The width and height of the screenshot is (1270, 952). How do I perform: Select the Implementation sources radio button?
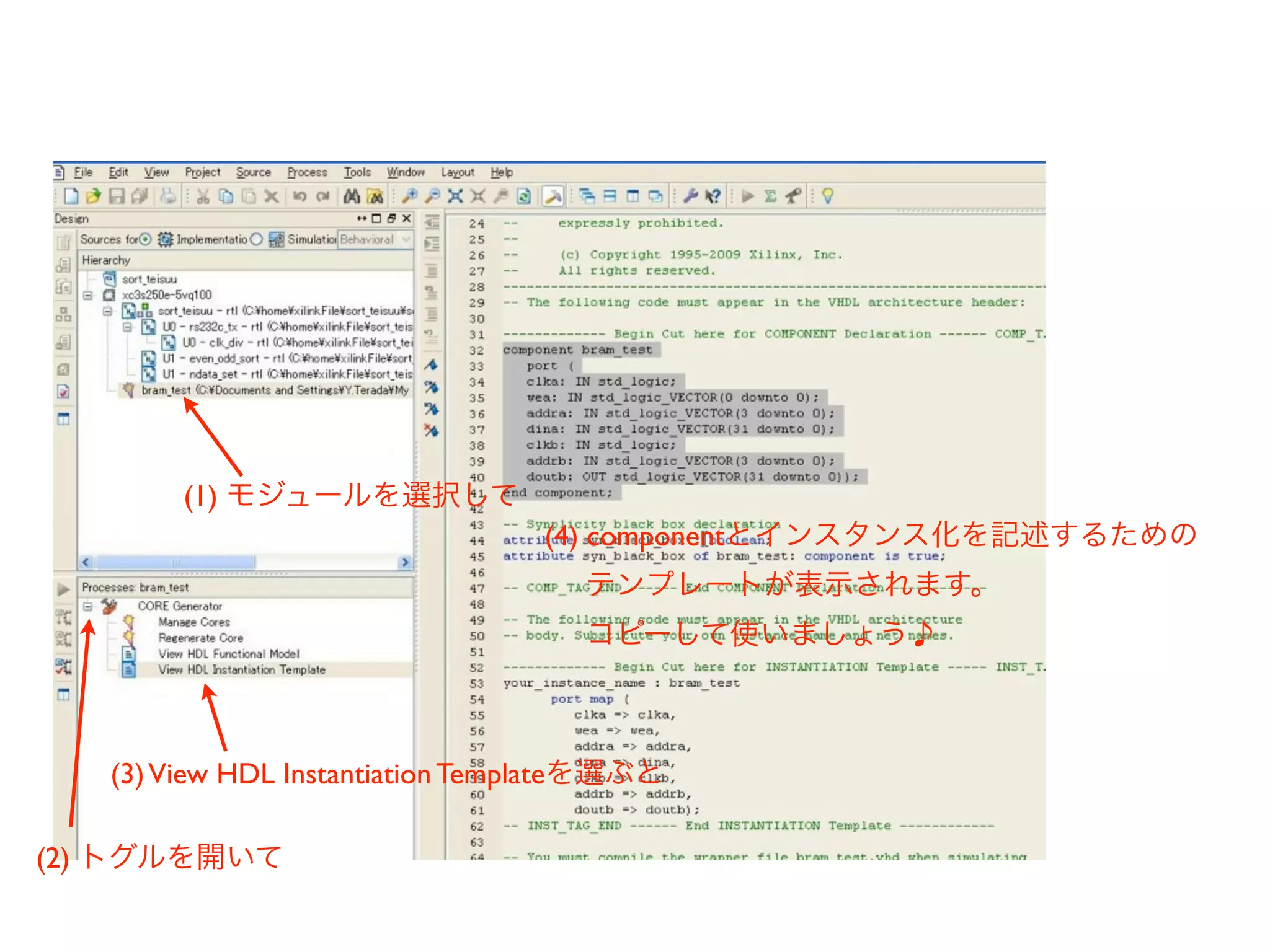(x=145, y=239)
